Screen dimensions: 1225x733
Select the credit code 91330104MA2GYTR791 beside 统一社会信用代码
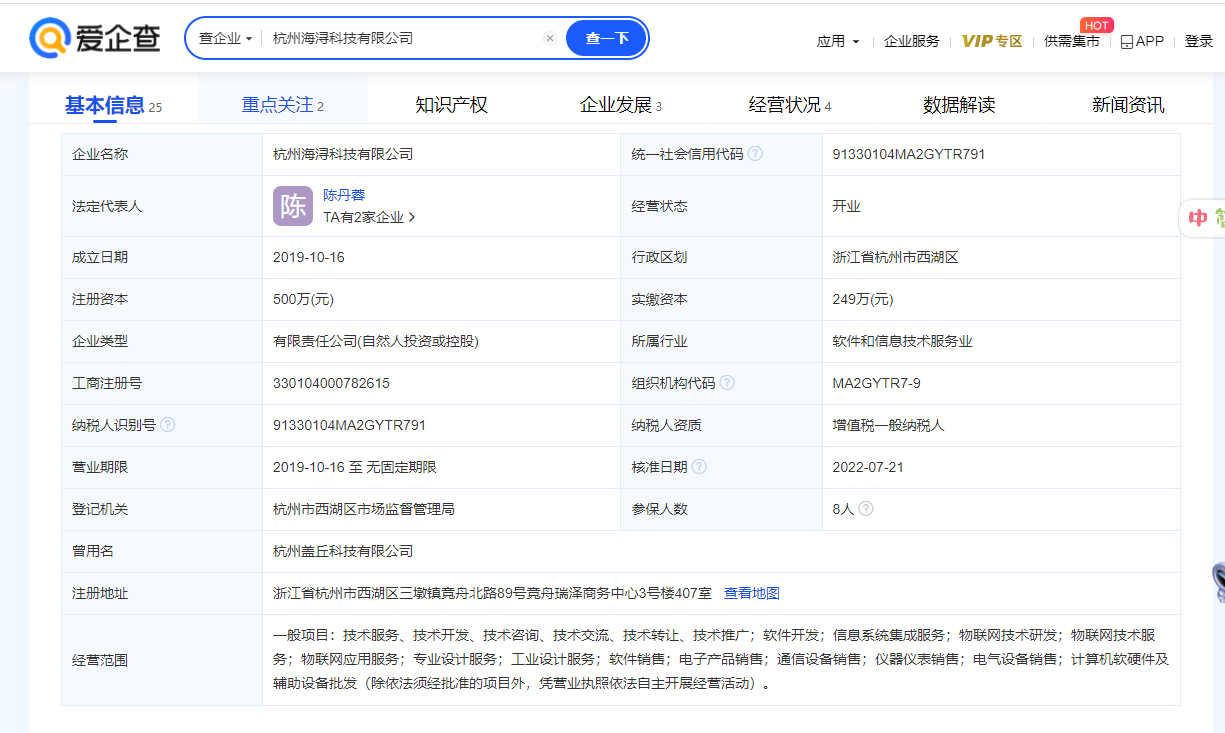(909, 154)
